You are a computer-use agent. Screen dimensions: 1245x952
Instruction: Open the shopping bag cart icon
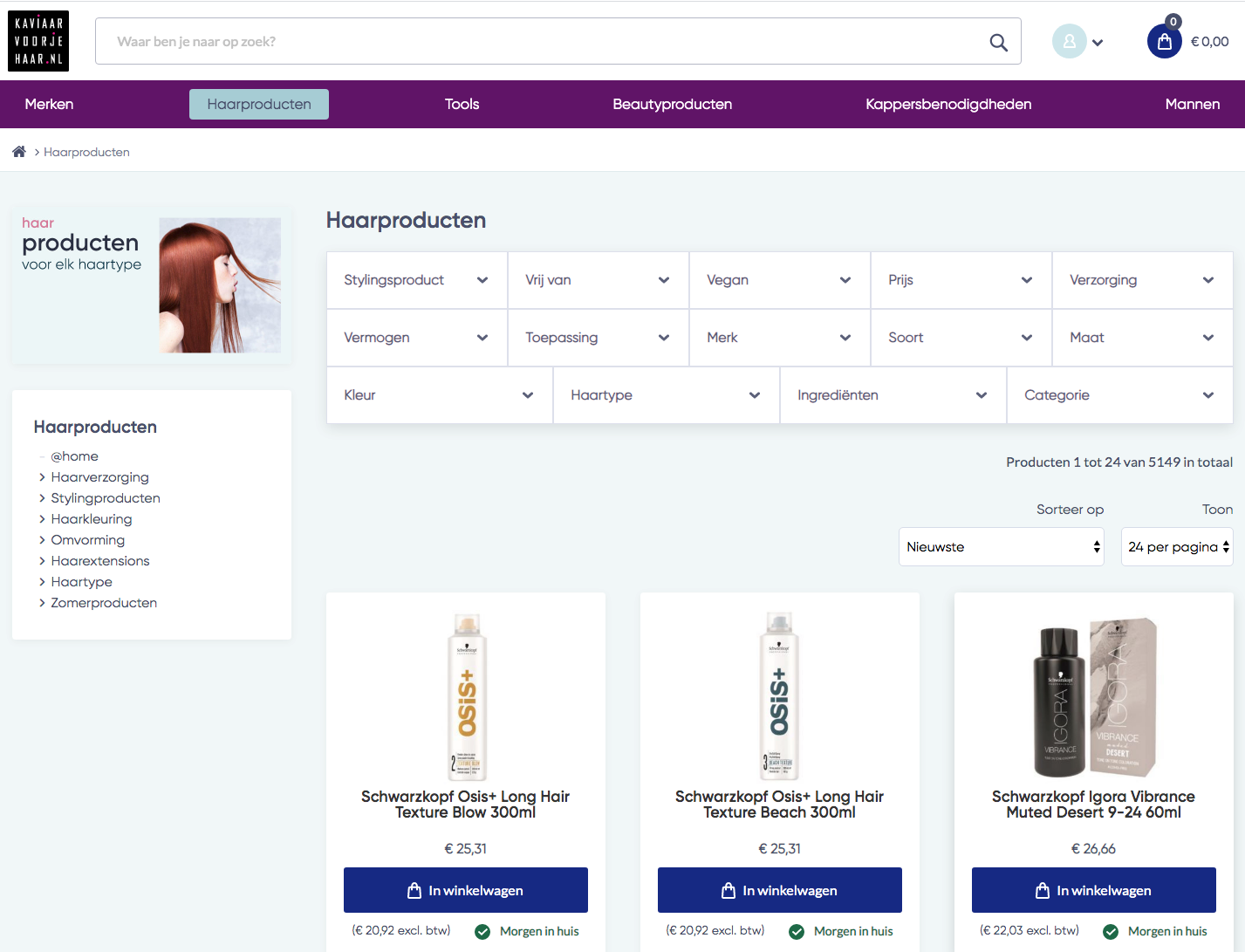click(1164, 41)
